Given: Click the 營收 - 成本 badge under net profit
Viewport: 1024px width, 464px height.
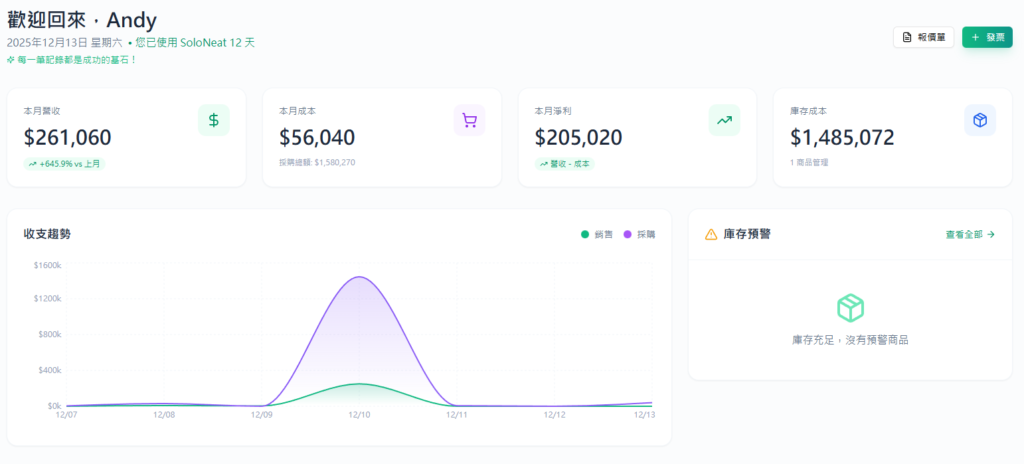Looking at the screenshot, I should [565, 163].
